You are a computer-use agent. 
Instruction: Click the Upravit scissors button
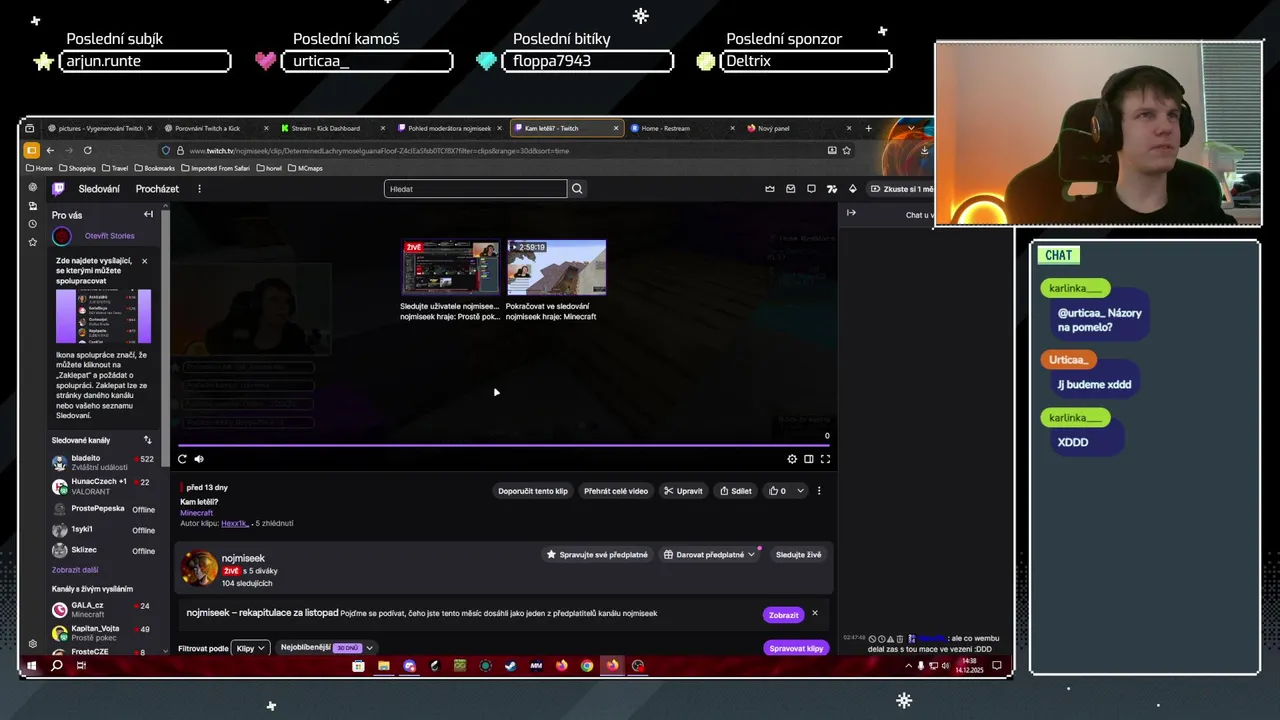coord(684,491)
